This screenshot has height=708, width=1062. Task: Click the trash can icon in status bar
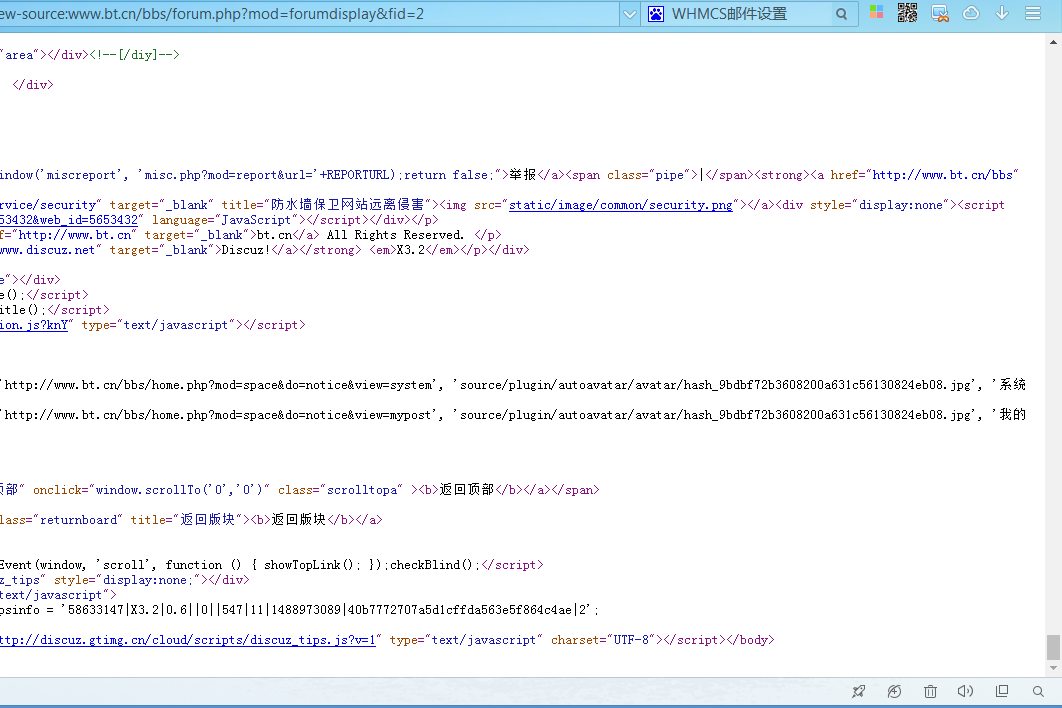point(931,691)
